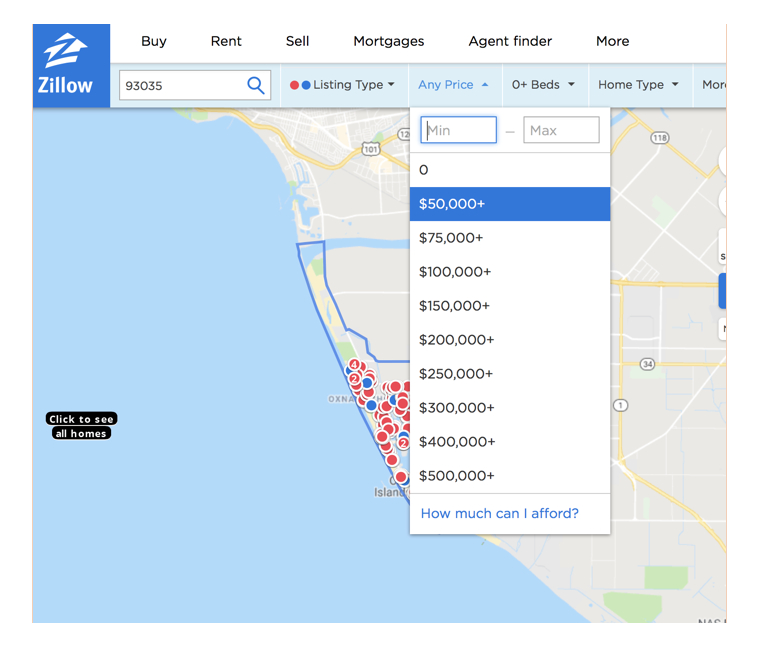Collapse the Any Price dropdown
757x645 pixels.
[453, 85]
